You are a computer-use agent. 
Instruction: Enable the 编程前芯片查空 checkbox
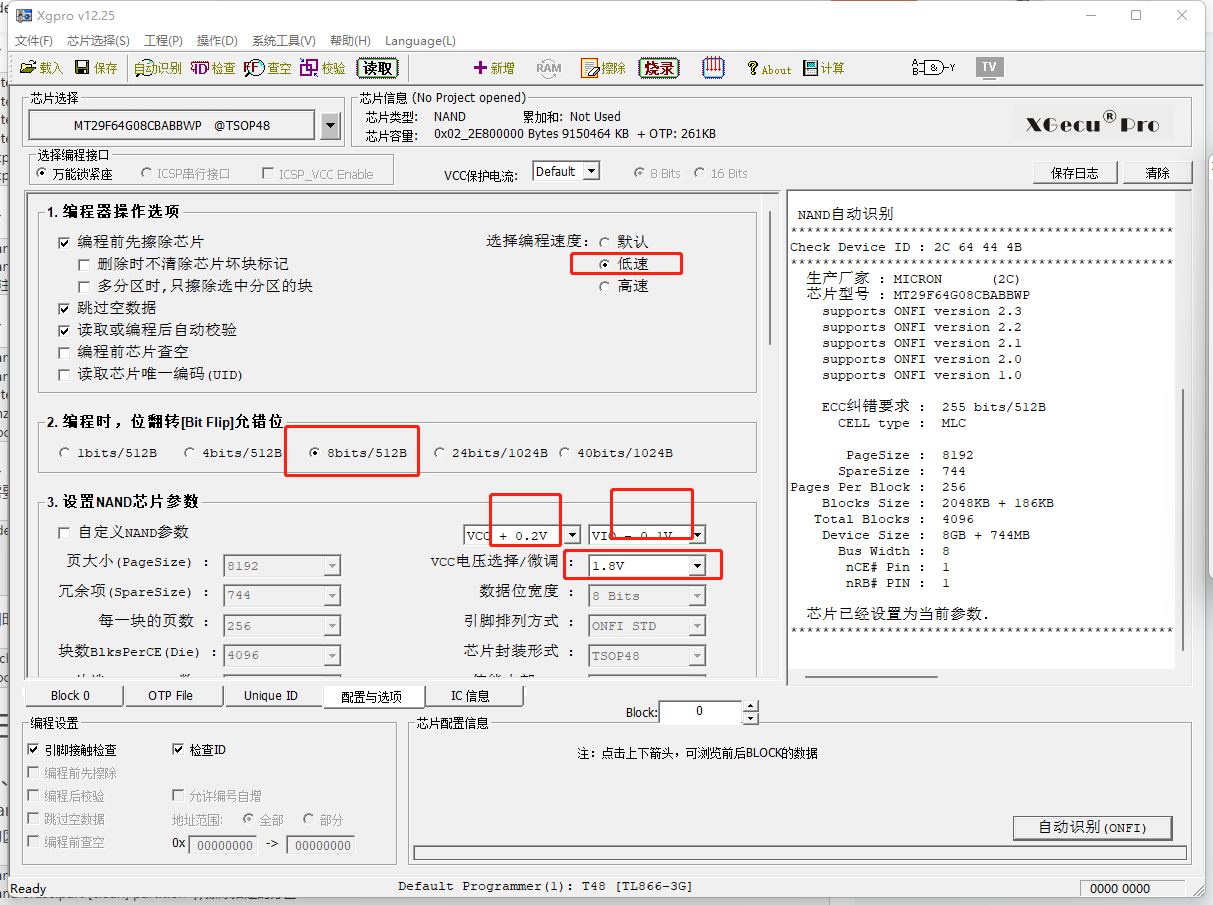click(65, 352)
